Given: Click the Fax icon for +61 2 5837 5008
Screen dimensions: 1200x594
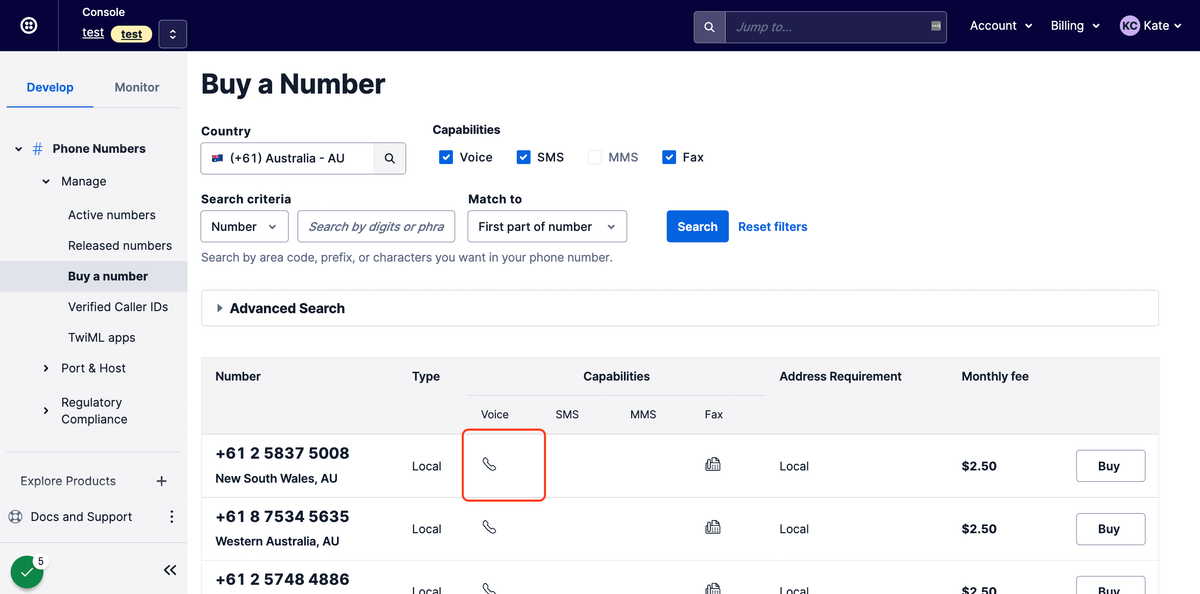Looking at the screenshot, I should click(713, 464).
